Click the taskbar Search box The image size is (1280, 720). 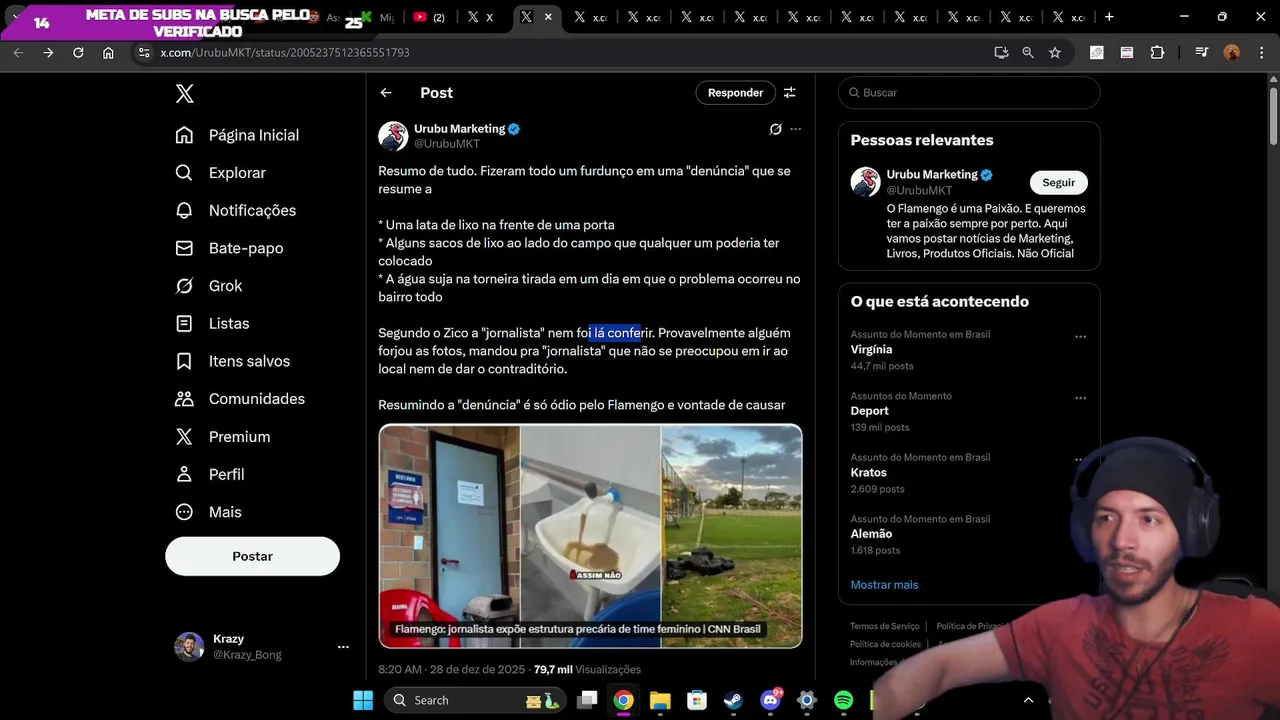(476, 700)
